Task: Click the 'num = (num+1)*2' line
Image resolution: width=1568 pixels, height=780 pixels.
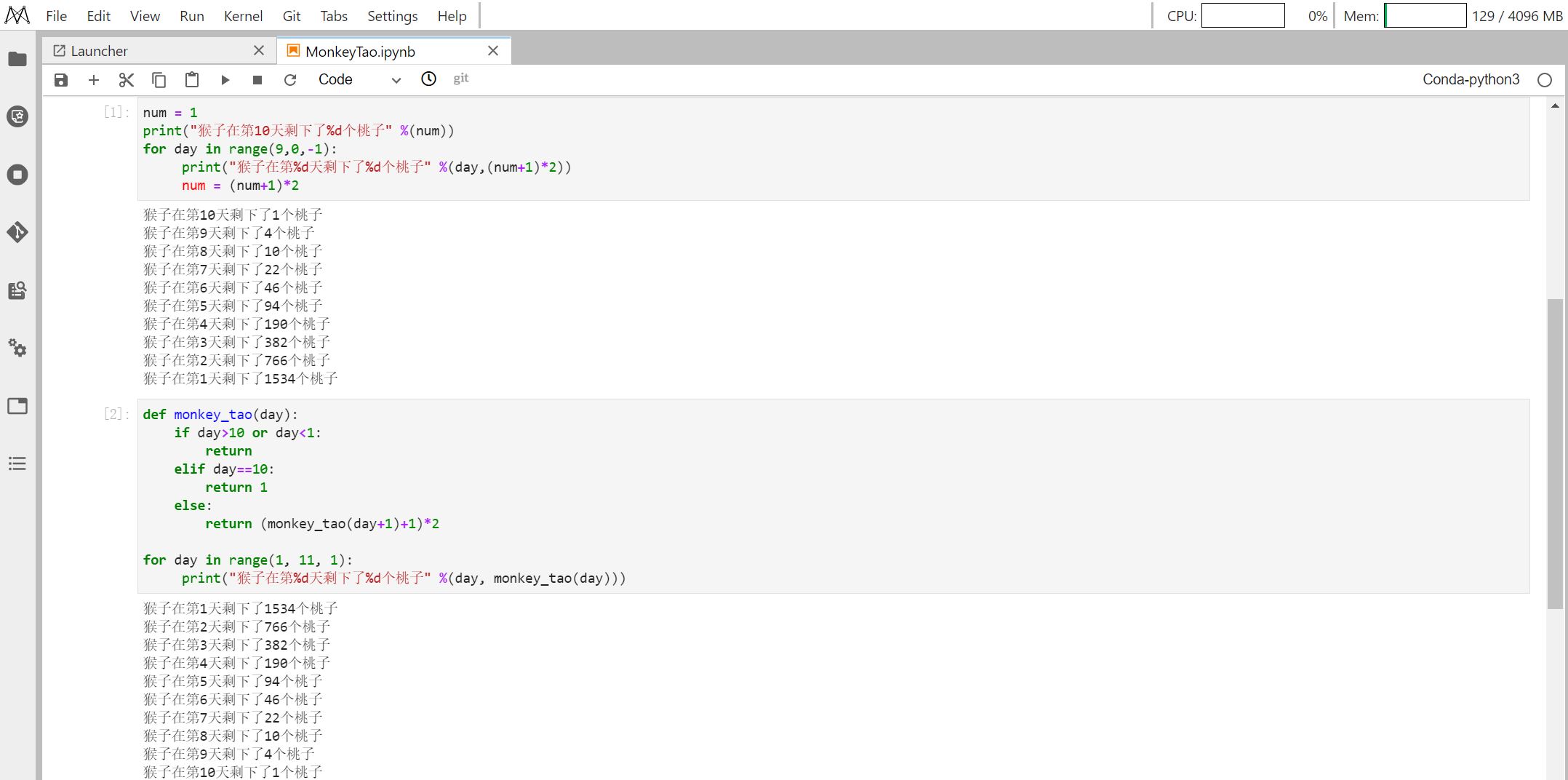Action: click(x=240, y=186)
